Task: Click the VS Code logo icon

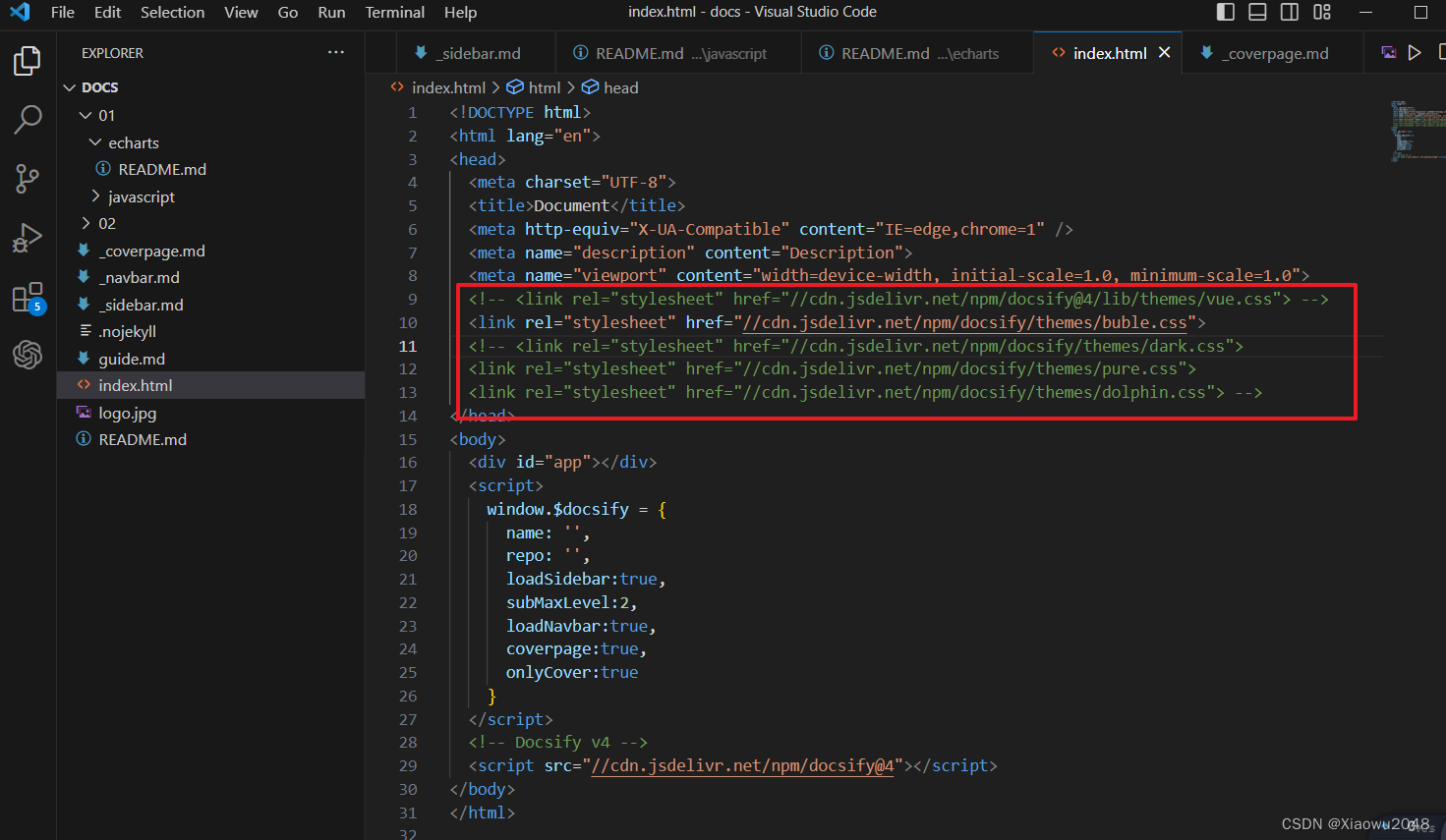Action: pos(20,12)
